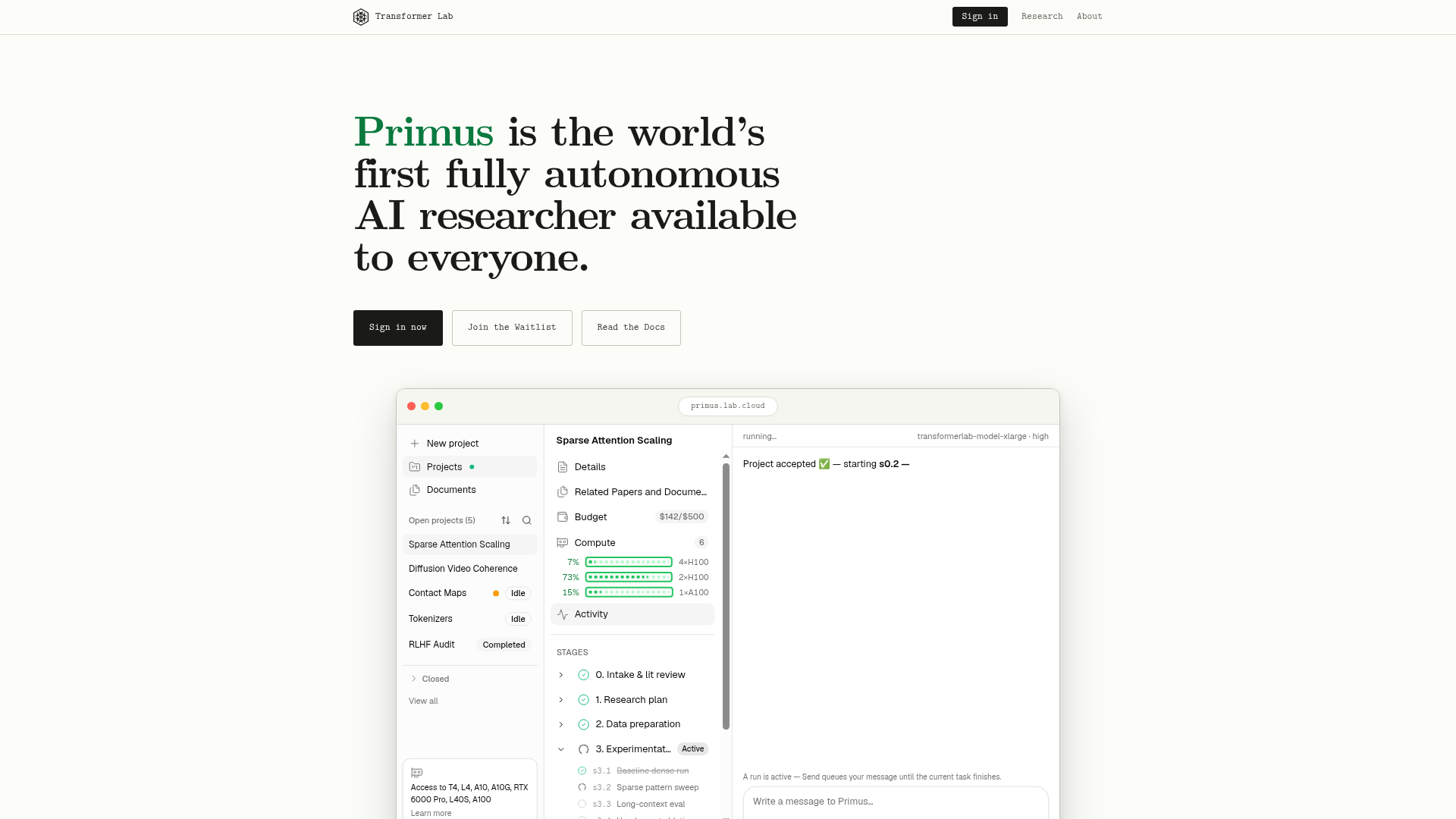This screenshot has height=819, width=1456.
Task: Click the empty circle for s3.3 Long-context eval
Action: click(x=582, y=804)
